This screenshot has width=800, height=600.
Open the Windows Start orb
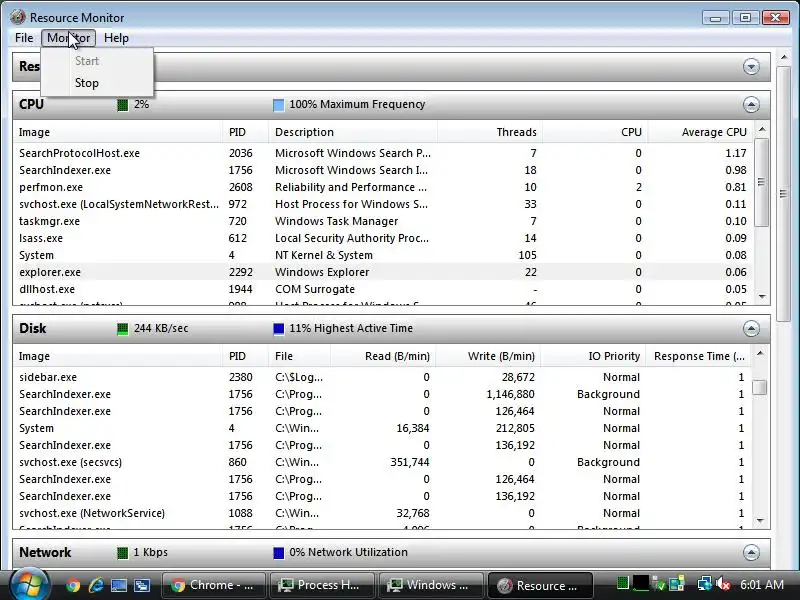pos(28,585)
